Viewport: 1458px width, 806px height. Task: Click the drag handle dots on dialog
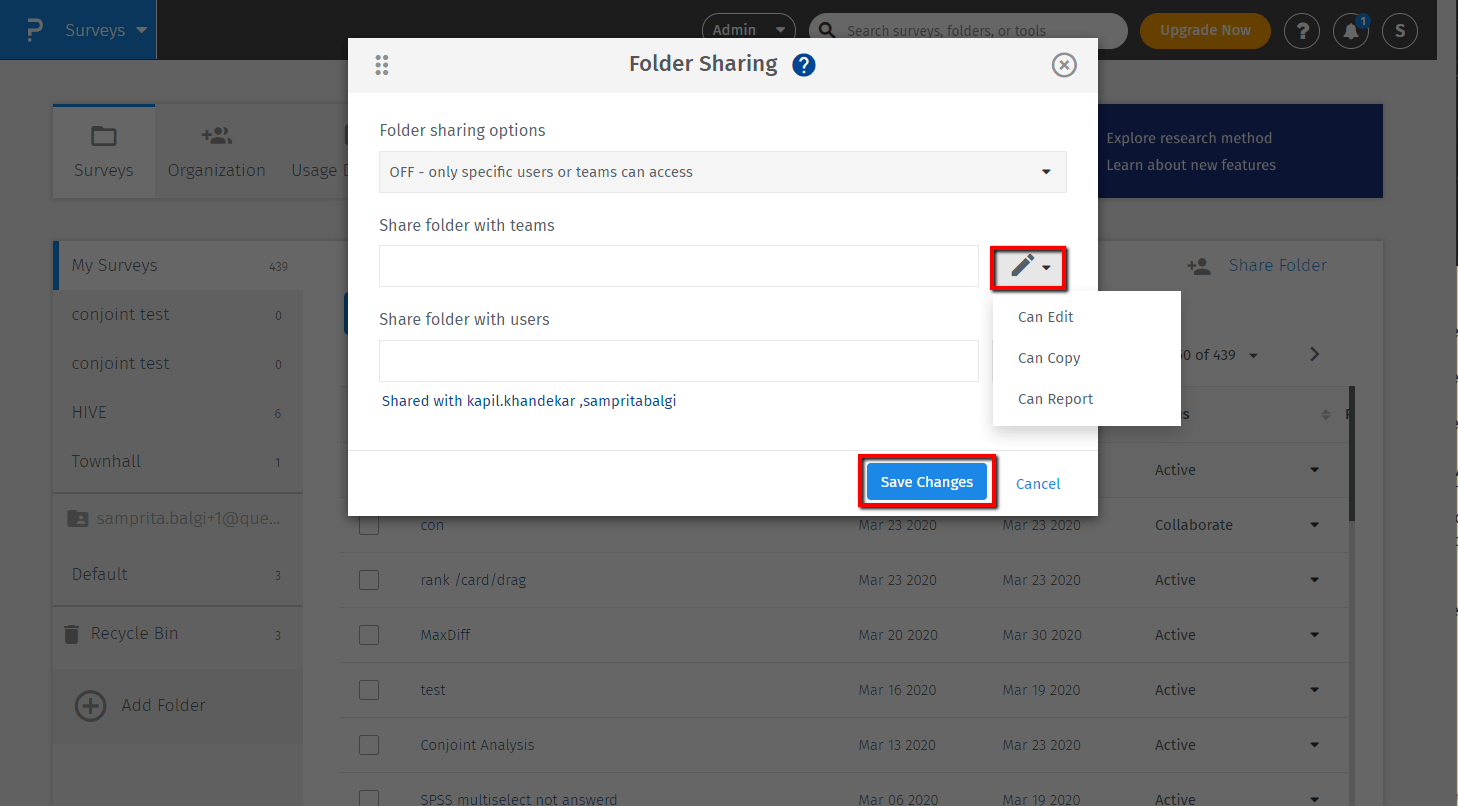pos(381,65)
